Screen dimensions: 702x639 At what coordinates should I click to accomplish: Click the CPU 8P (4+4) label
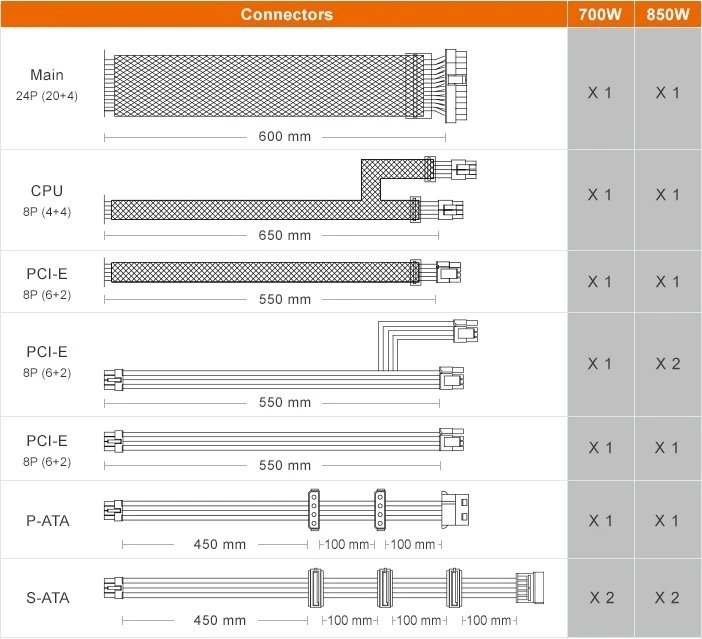pyautogui.click(x=47, y=200)
